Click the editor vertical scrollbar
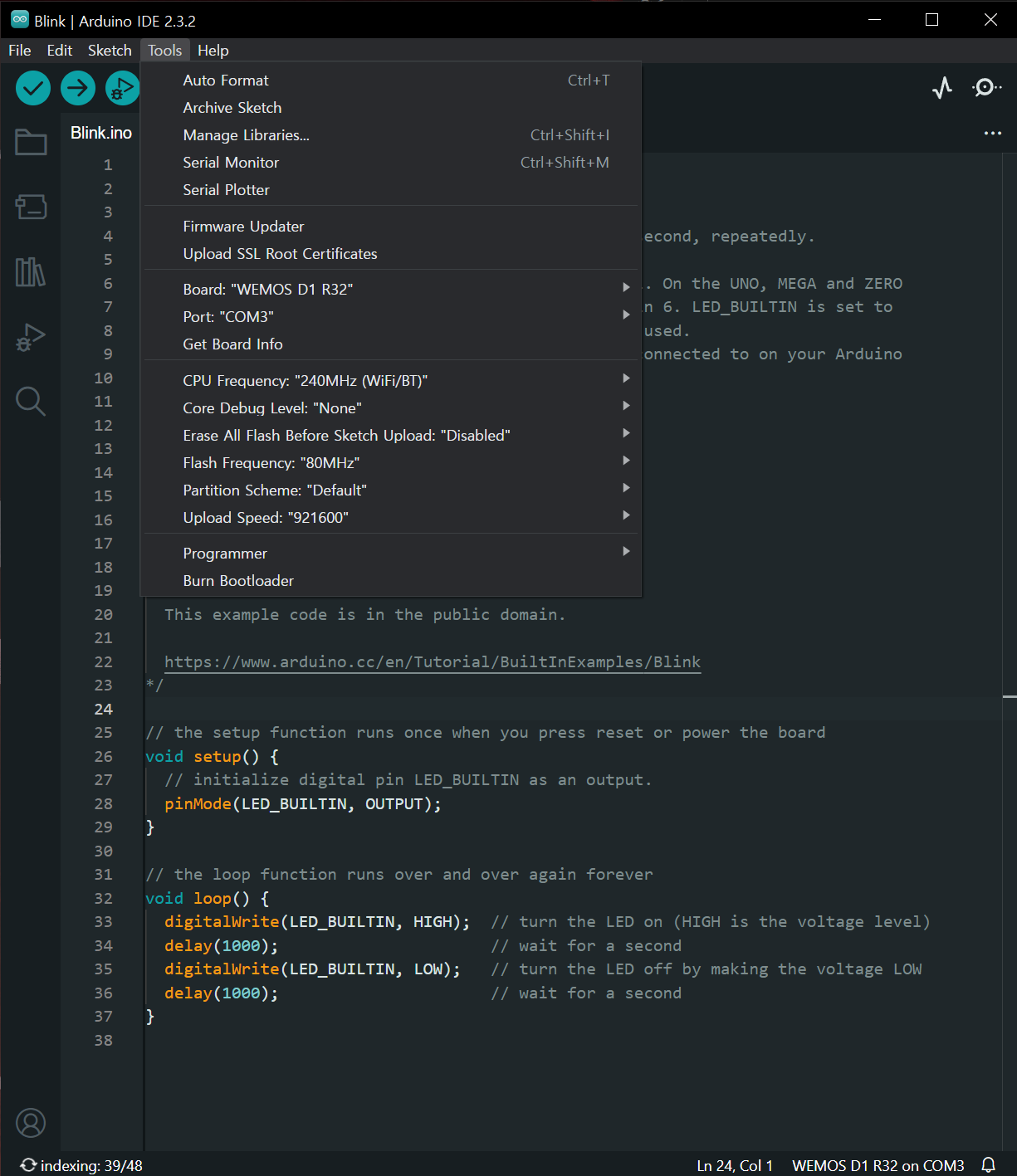This screenshot has height=1176, width=1017. coord(1010,651)
